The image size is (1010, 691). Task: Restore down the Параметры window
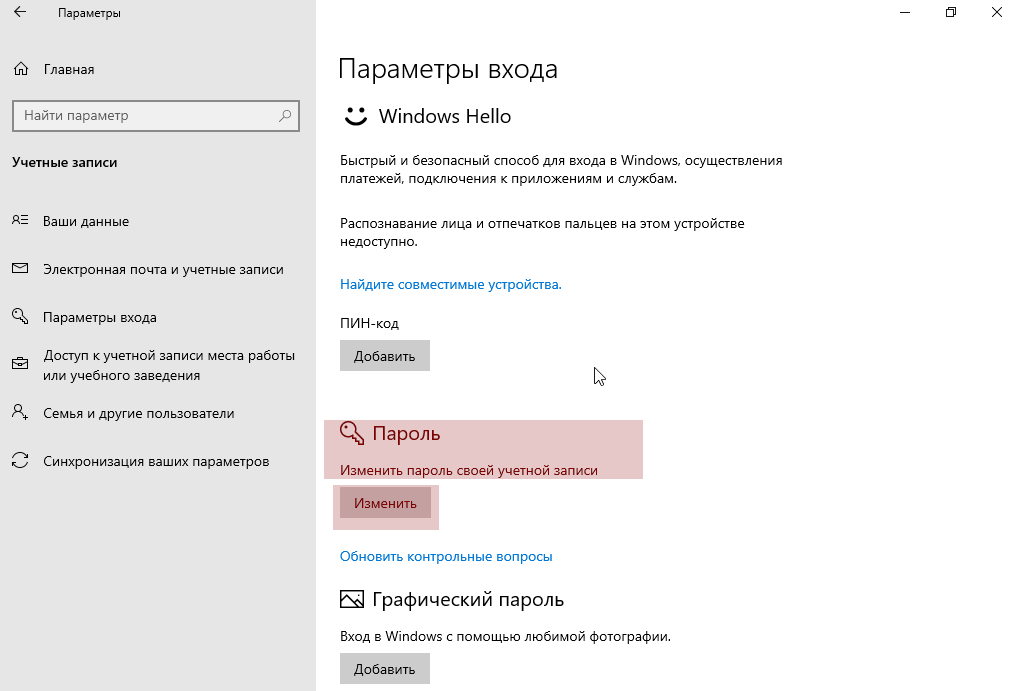951,12
